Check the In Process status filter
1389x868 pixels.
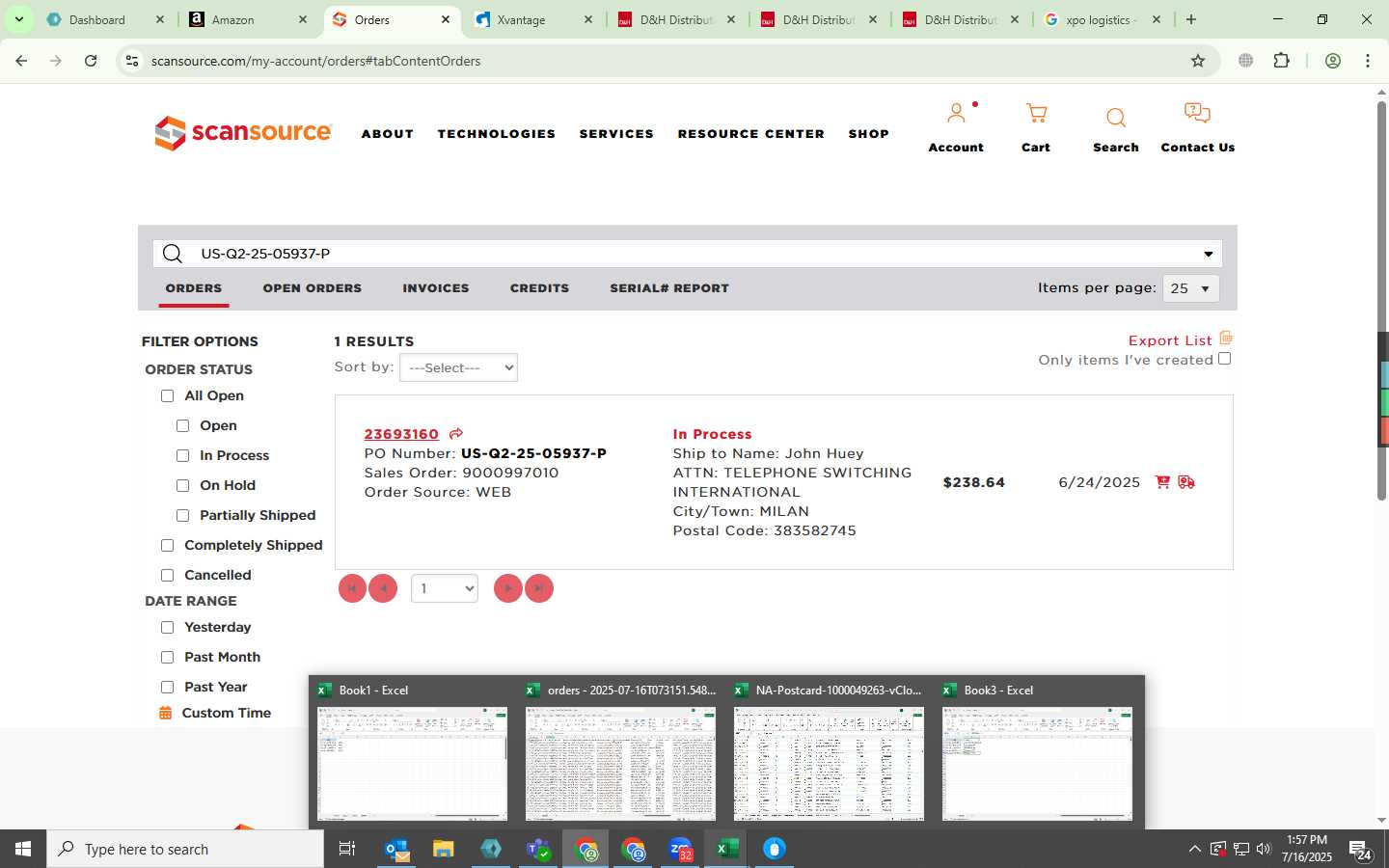[x=182, y=456]
